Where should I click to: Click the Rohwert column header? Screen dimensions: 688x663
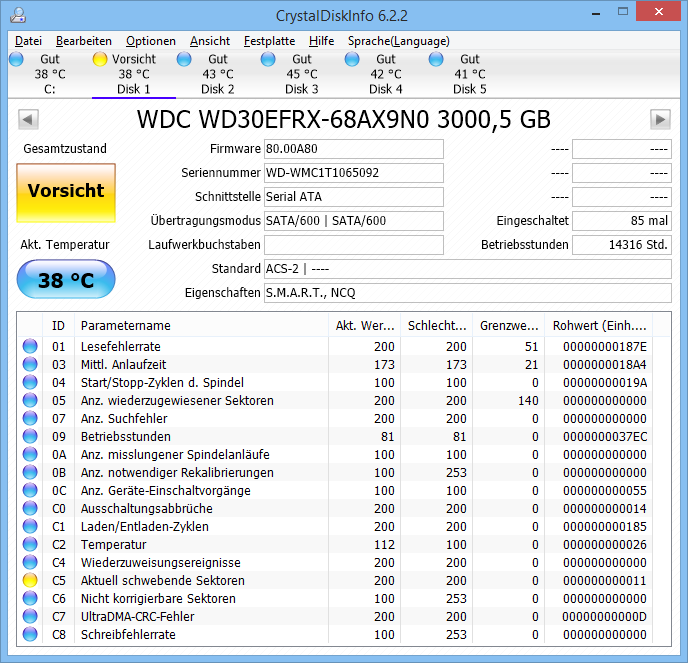[x=599, y=326]
